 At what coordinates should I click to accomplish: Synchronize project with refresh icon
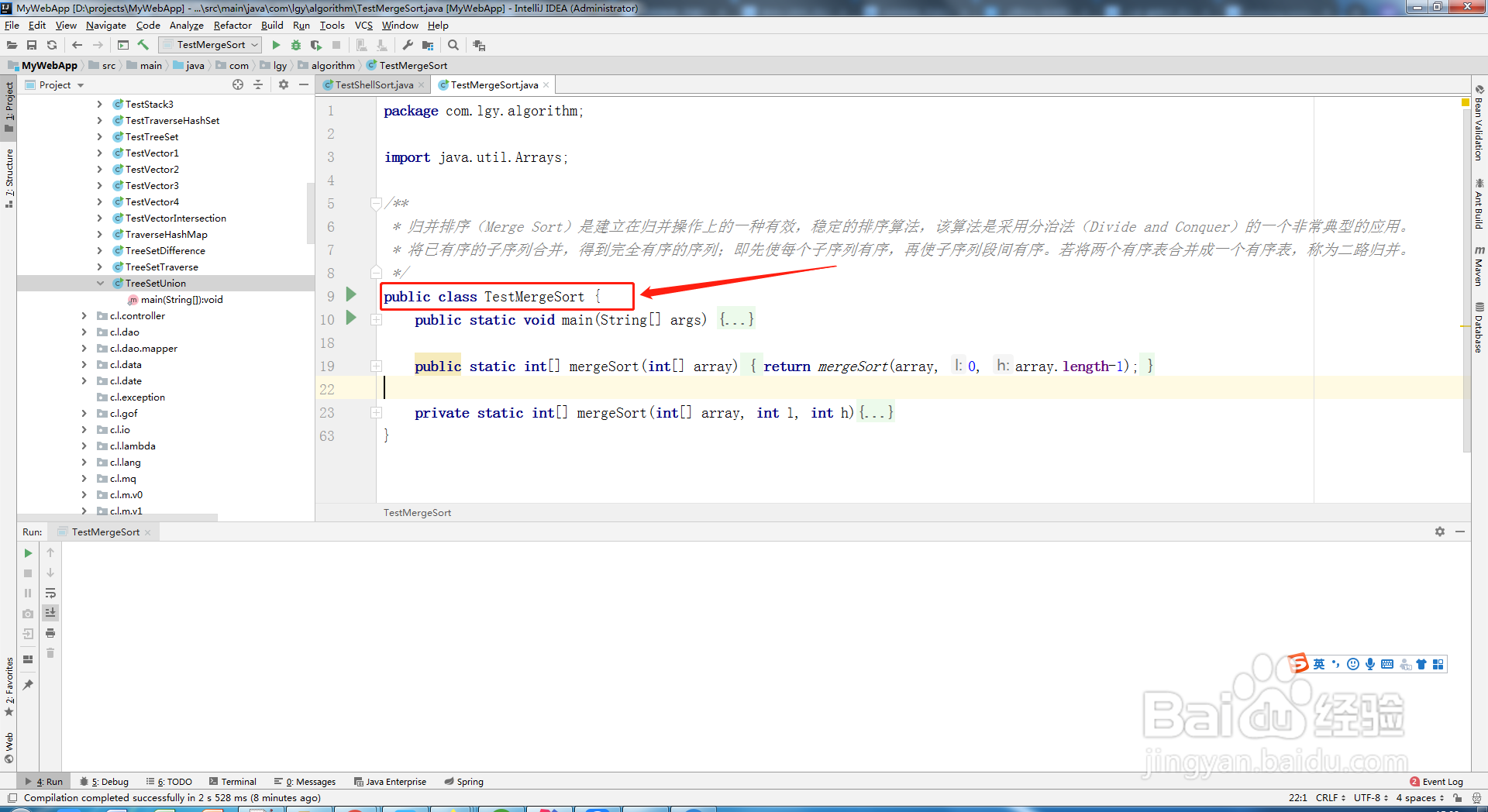click(52, 46)
